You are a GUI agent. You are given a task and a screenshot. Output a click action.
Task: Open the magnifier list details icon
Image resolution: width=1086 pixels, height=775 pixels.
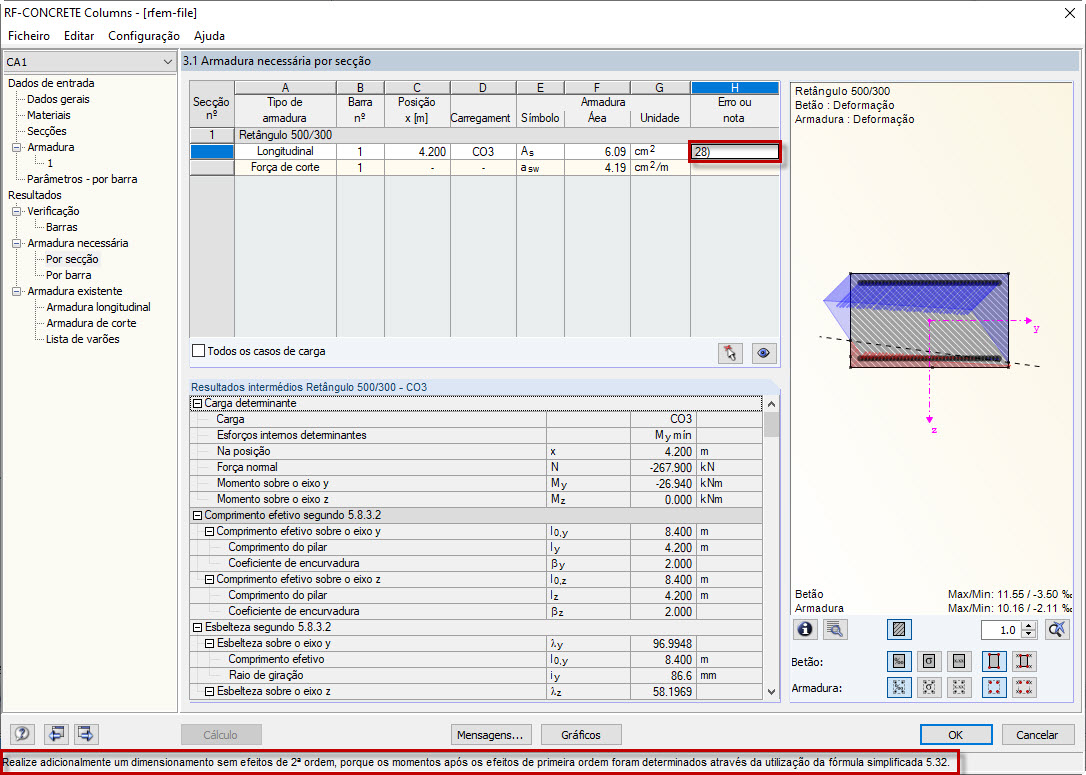[835, 630]
